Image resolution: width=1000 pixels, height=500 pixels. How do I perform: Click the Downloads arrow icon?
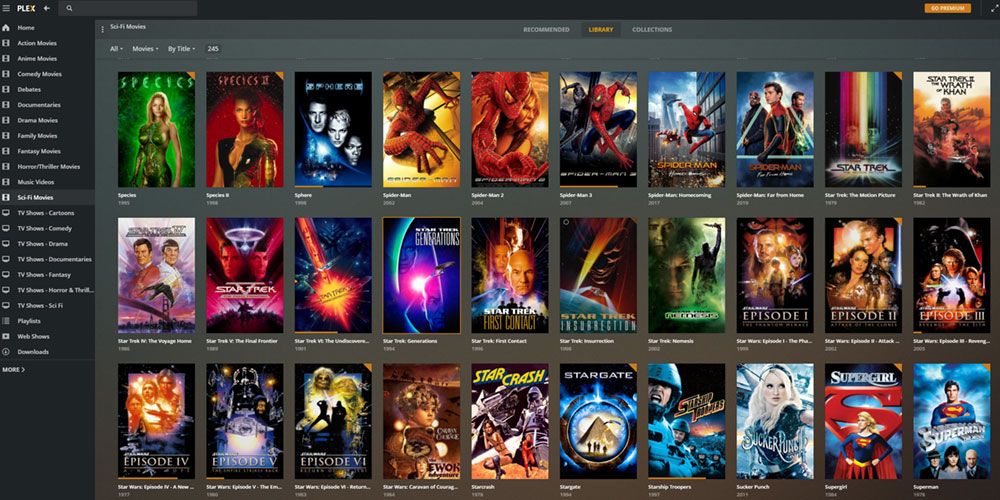[6, 352]
